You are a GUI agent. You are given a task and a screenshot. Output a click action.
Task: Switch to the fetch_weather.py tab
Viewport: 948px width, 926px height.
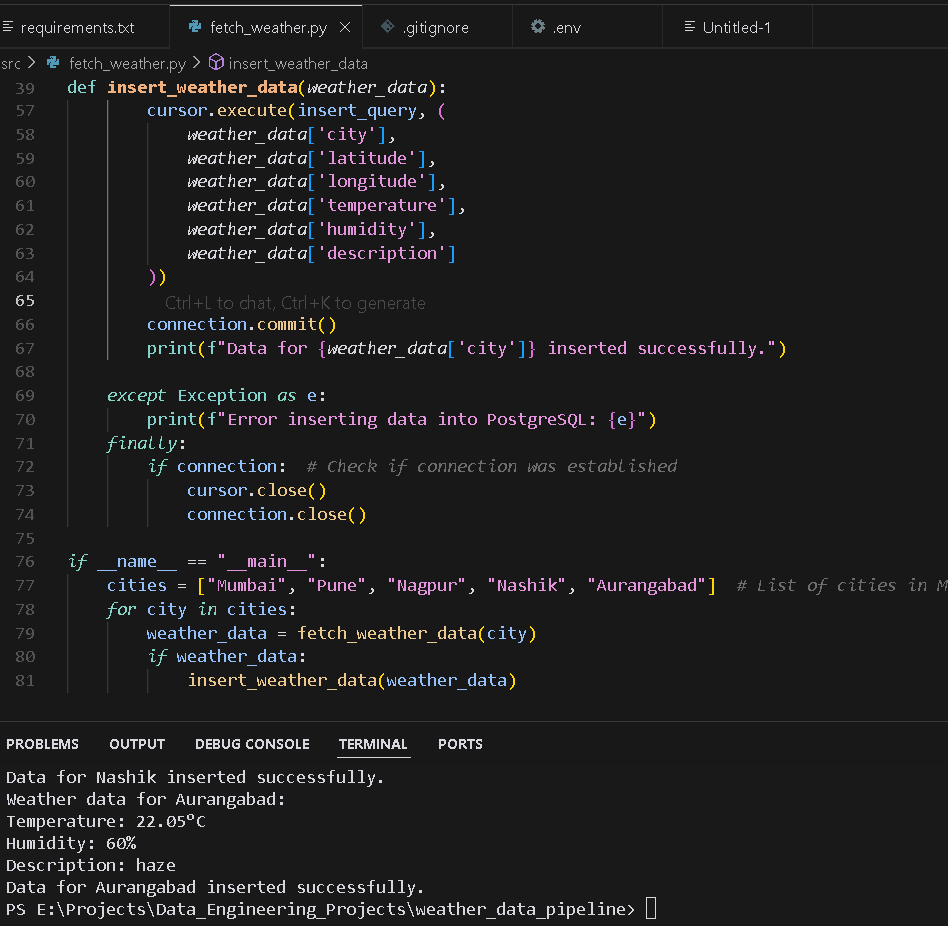[268, 28]
